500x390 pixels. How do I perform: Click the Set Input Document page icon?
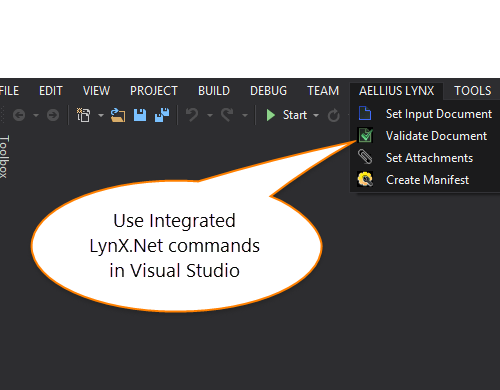(x=365, y=113)
